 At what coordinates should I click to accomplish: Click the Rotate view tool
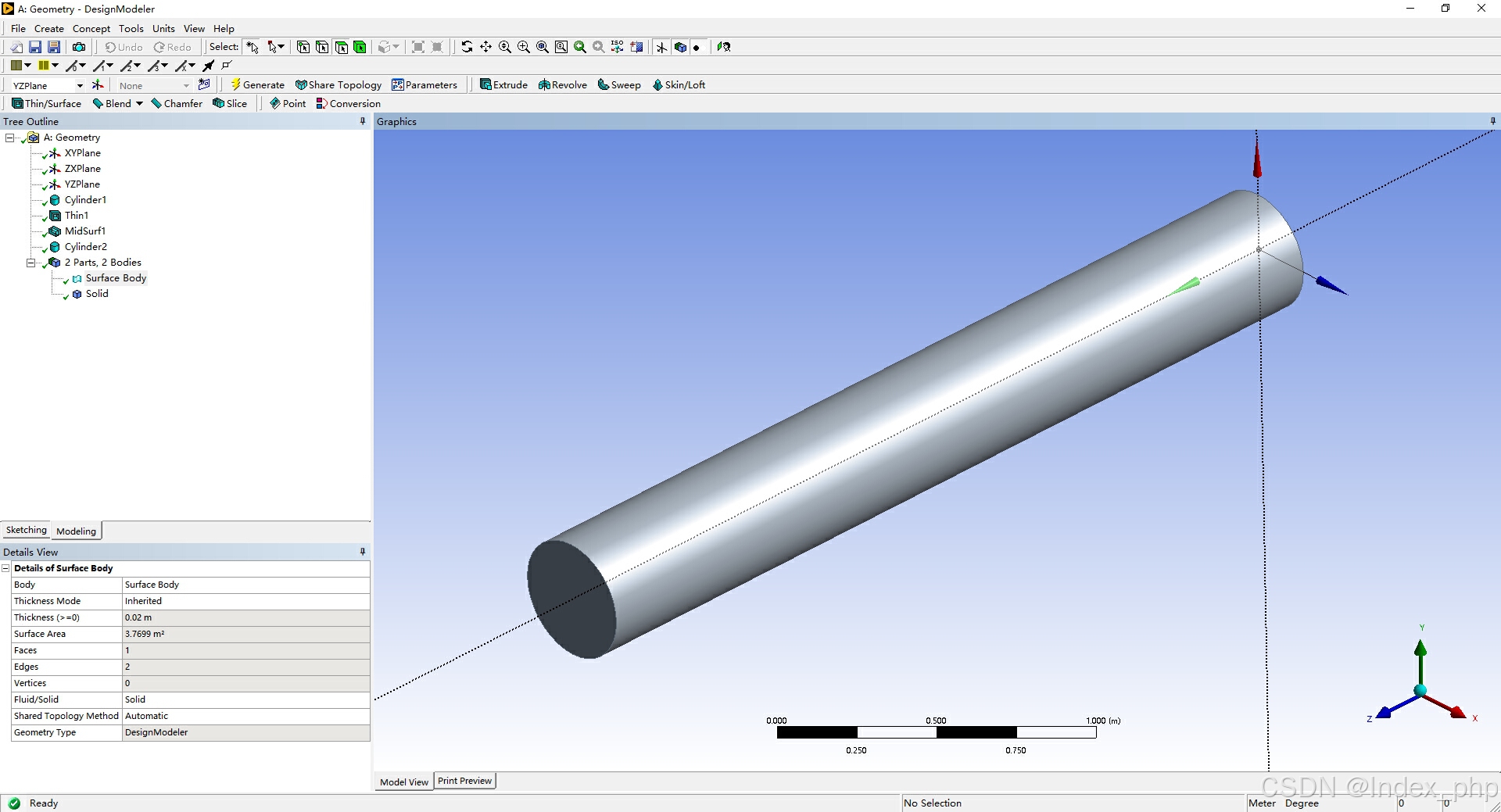pyautogui.click(x=467, y=47)
